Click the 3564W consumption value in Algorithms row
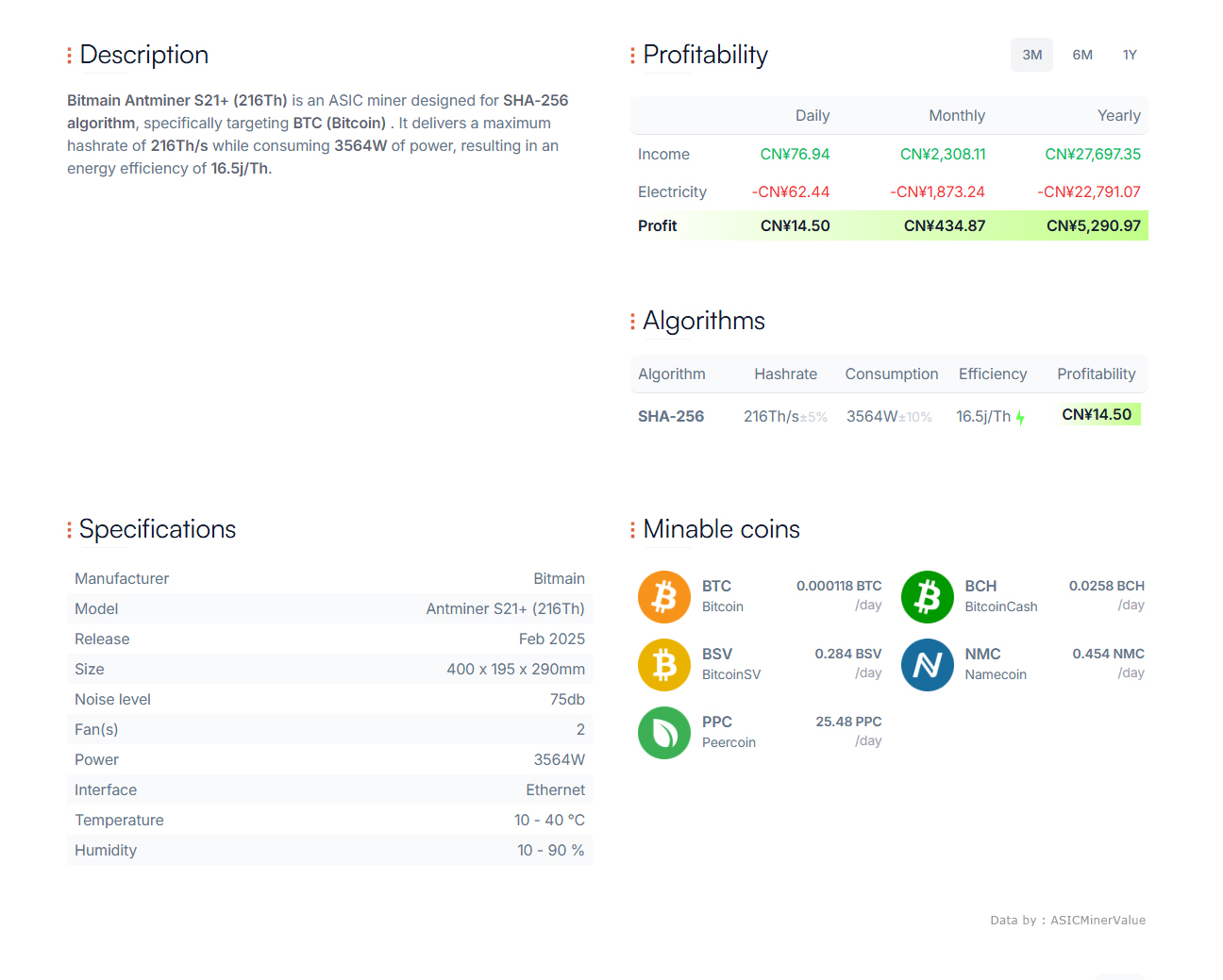The height and width of the screenshot is (980, 1223). point(872,416)
